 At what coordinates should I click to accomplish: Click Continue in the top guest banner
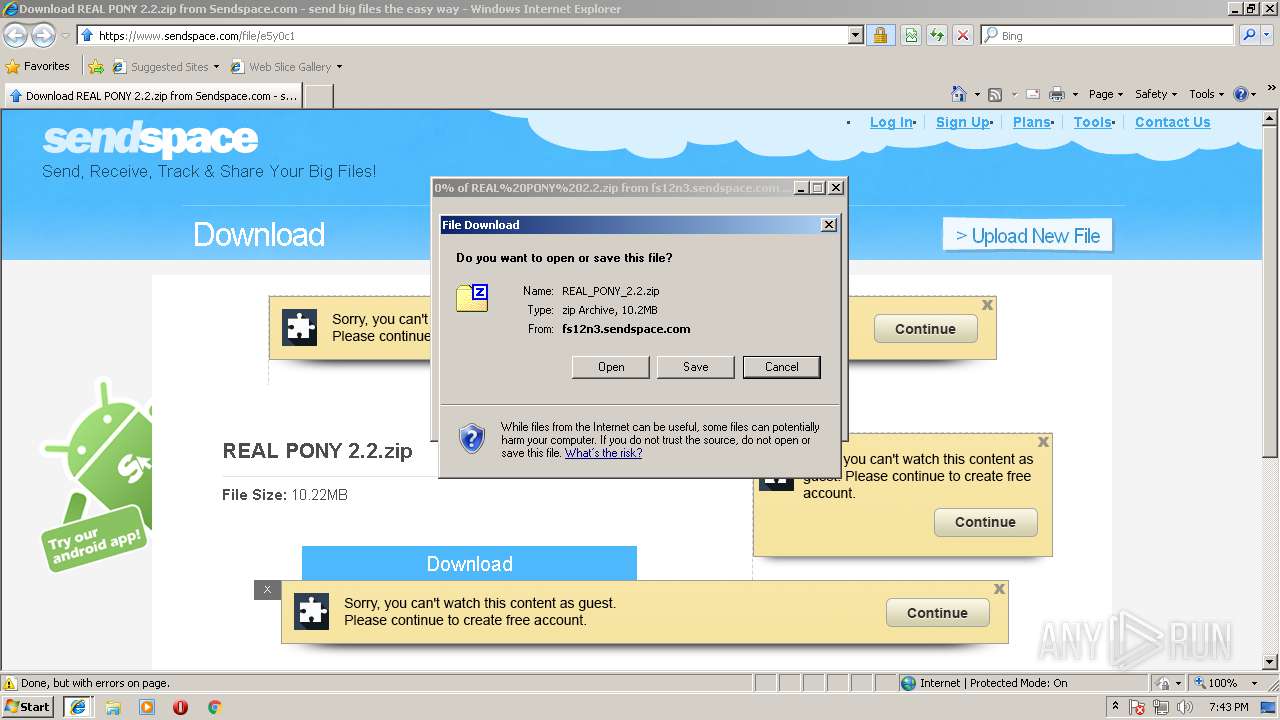coord(925,329)
